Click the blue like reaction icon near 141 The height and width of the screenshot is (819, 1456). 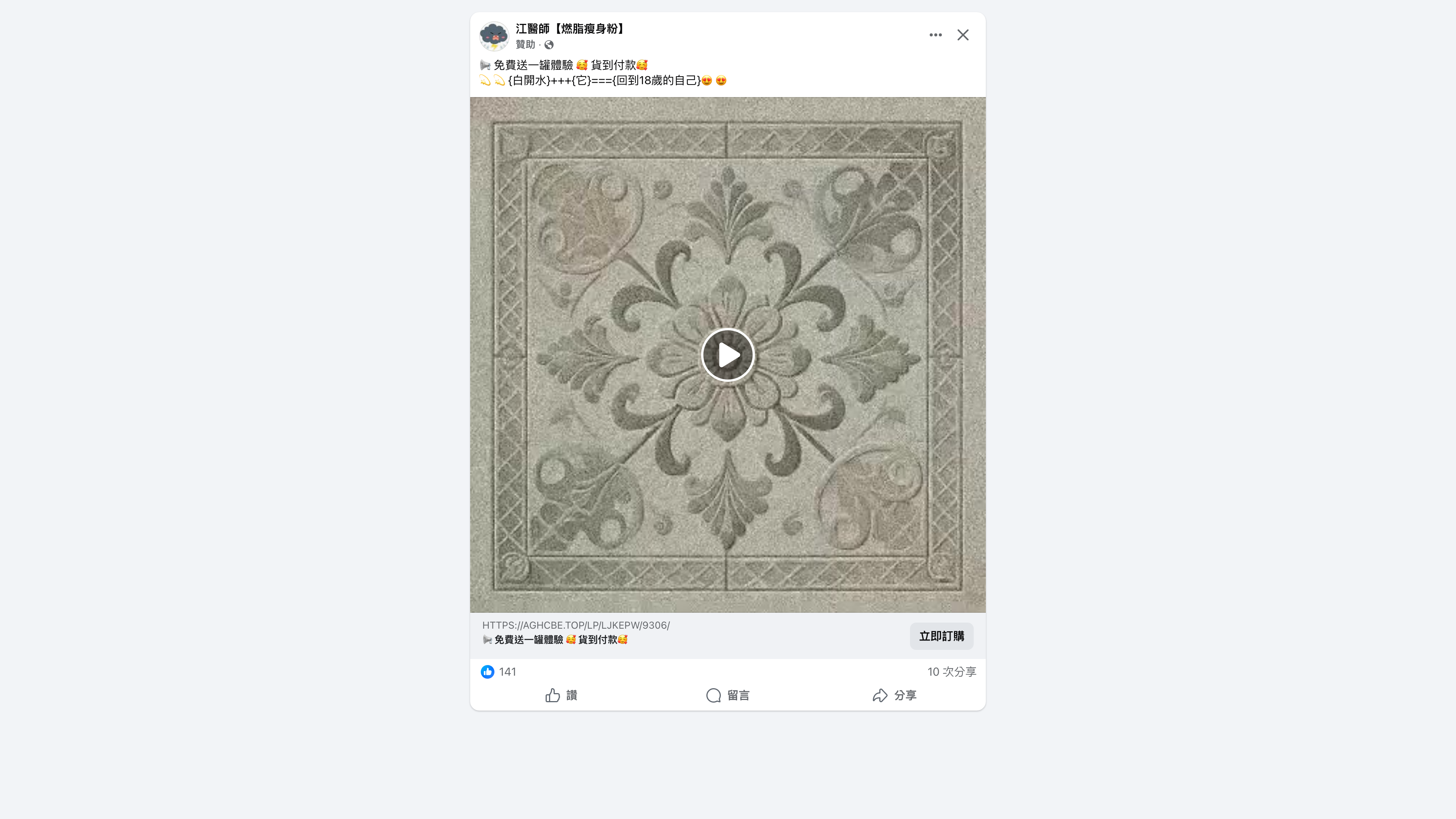(x=488, y=672)
